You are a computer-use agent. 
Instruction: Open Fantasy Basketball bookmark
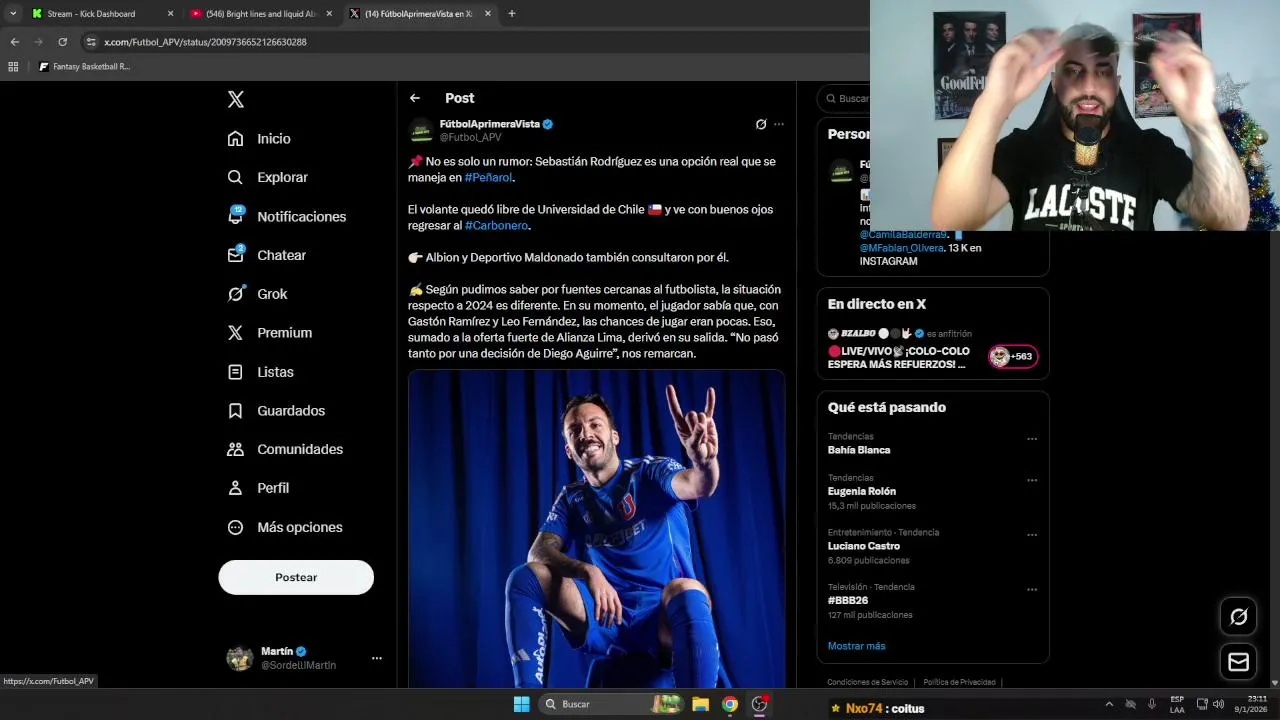coord(84,66)
